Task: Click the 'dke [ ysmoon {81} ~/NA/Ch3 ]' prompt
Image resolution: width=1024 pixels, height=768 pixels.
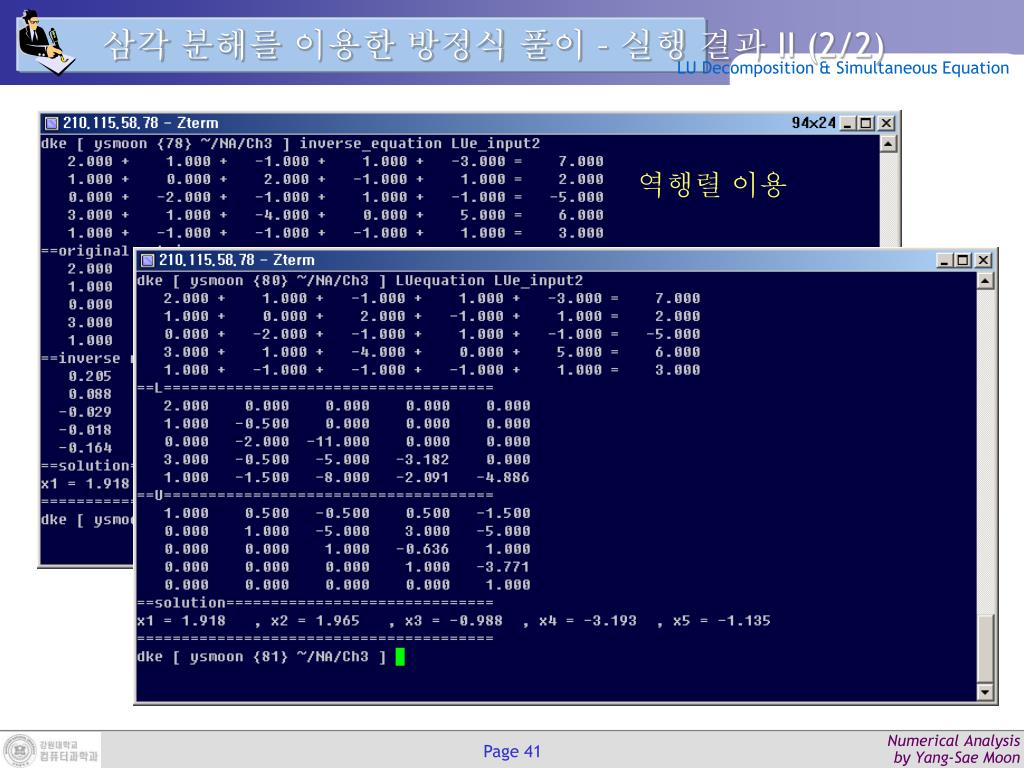Action: click(x=261, y=656)
